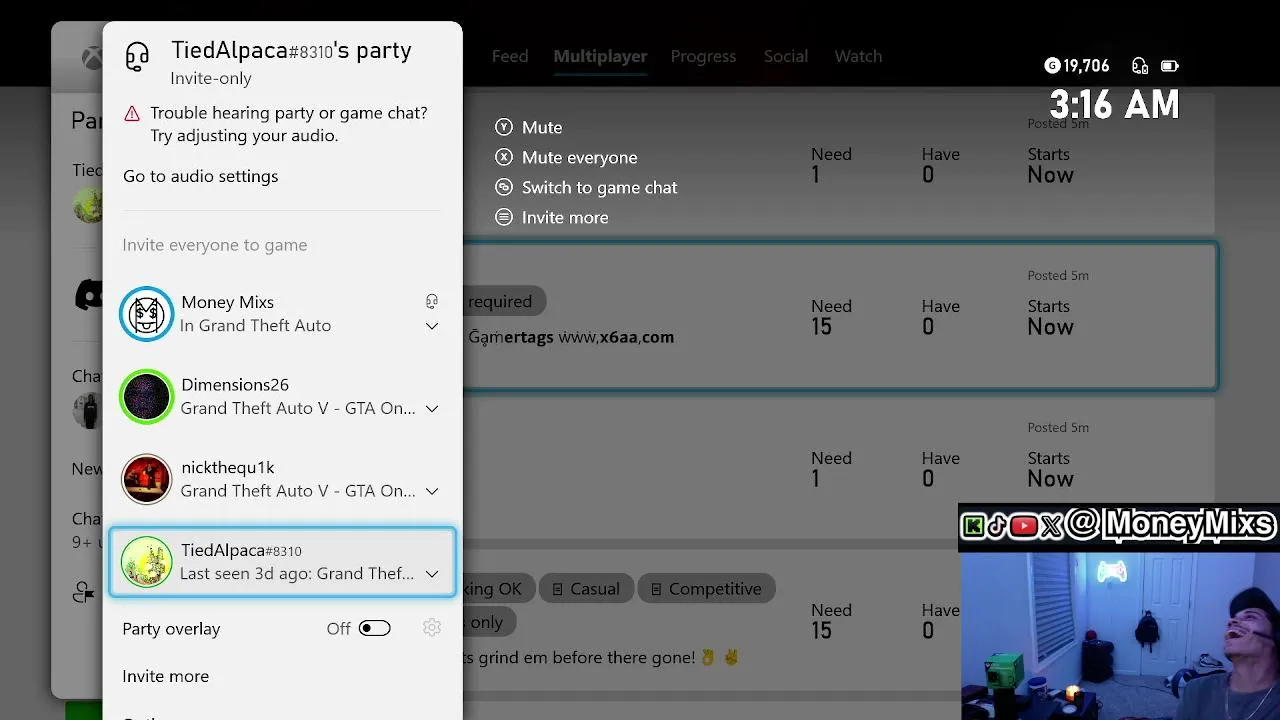The image size is (1280, 720).
Task: Click Invite more below Party overlay
Action: [x=166, y=676]
